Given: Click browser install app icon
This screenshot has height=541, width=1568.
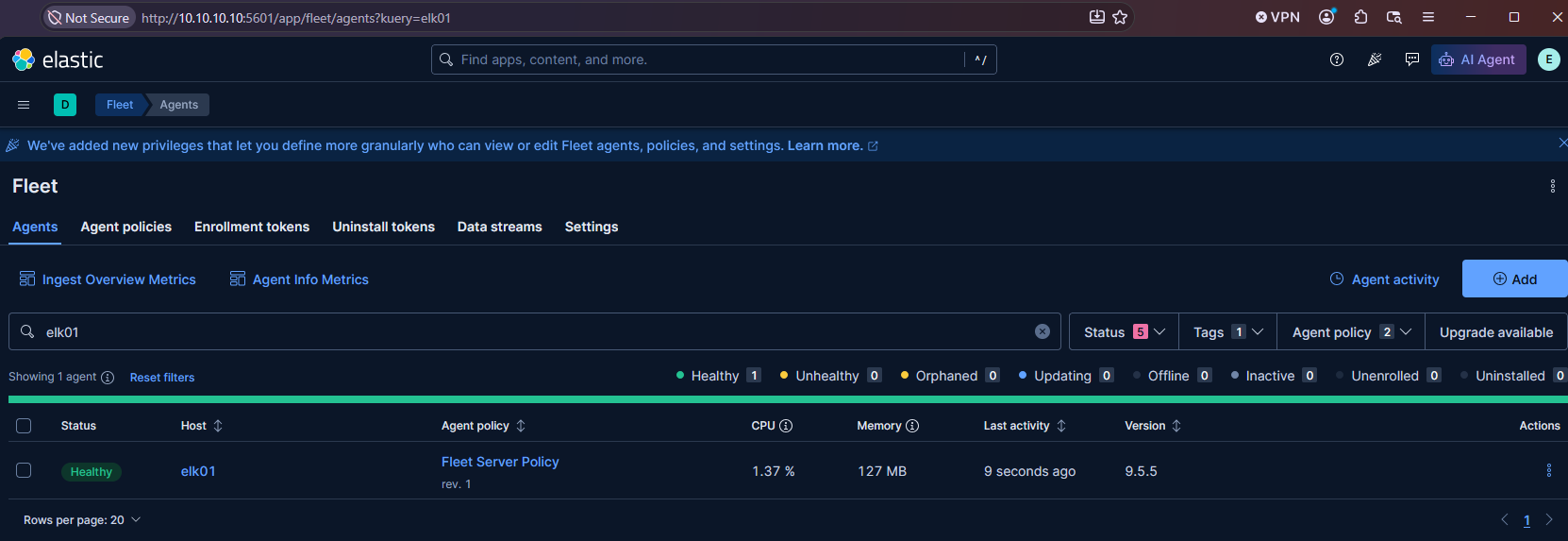Looking at the screenshot, I should click(x=1096, y=17).
